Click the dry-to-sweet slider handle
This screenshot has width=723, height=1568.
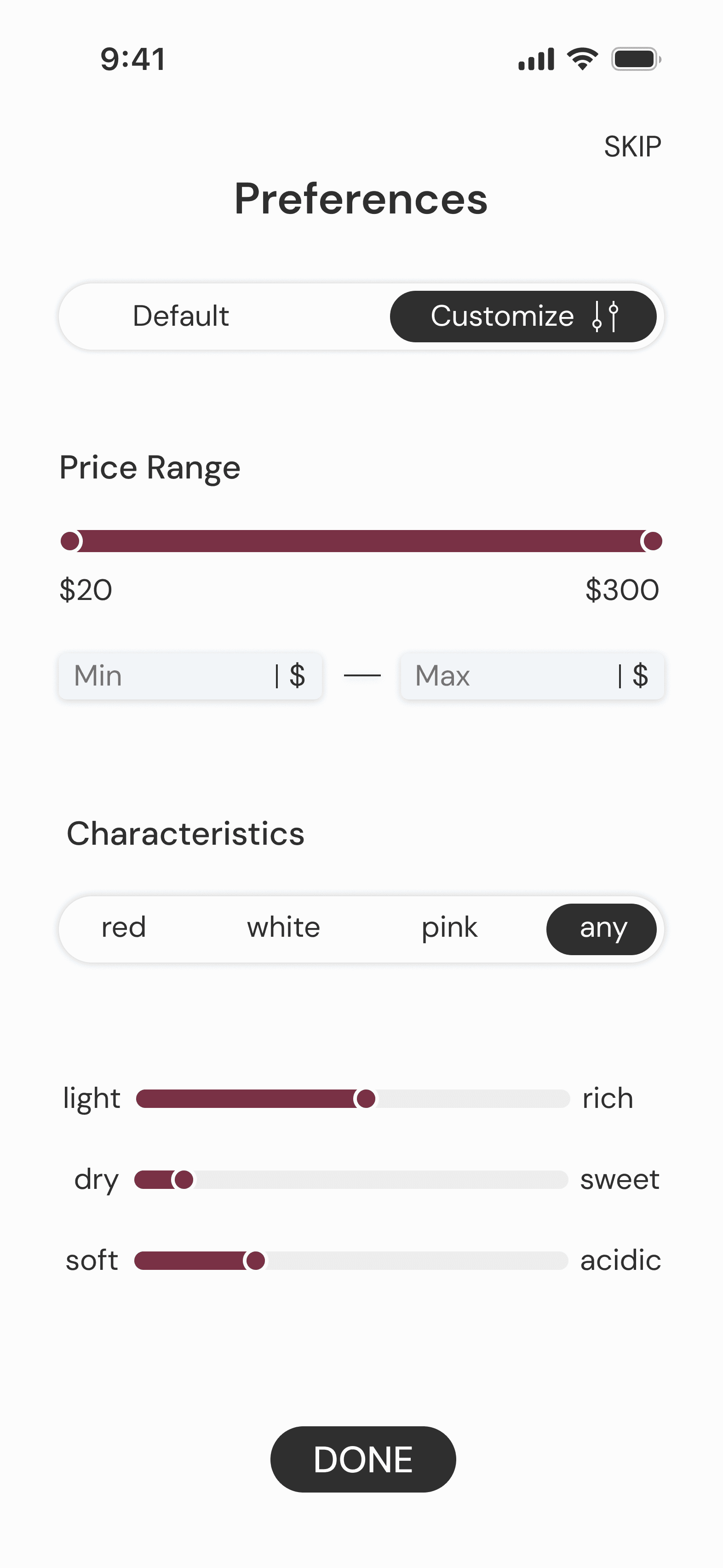pos(183,1180)
